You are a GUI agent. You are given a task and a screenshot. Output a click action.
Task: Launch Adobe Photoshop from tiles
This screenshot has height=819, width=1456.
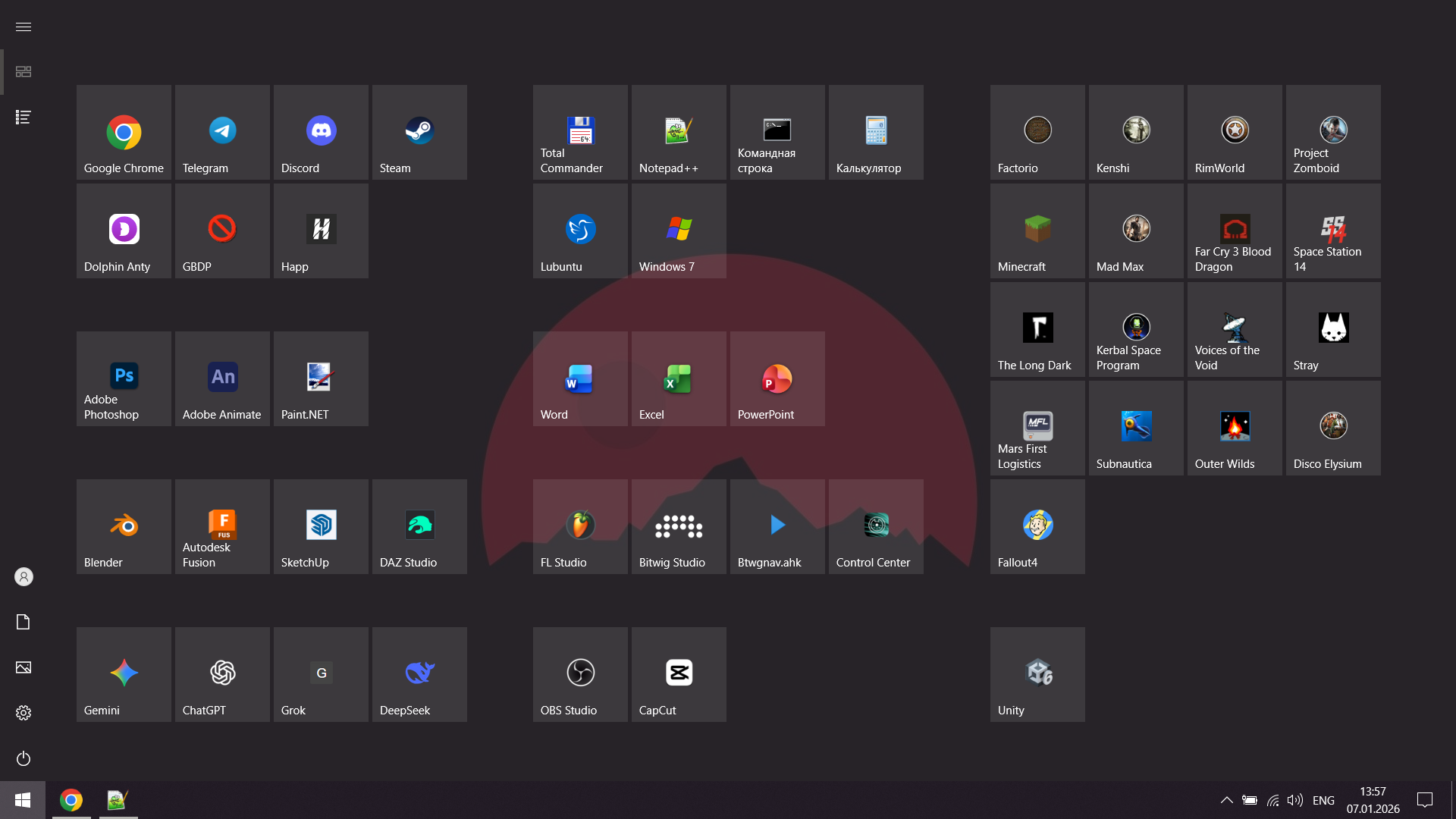point(124,378)
